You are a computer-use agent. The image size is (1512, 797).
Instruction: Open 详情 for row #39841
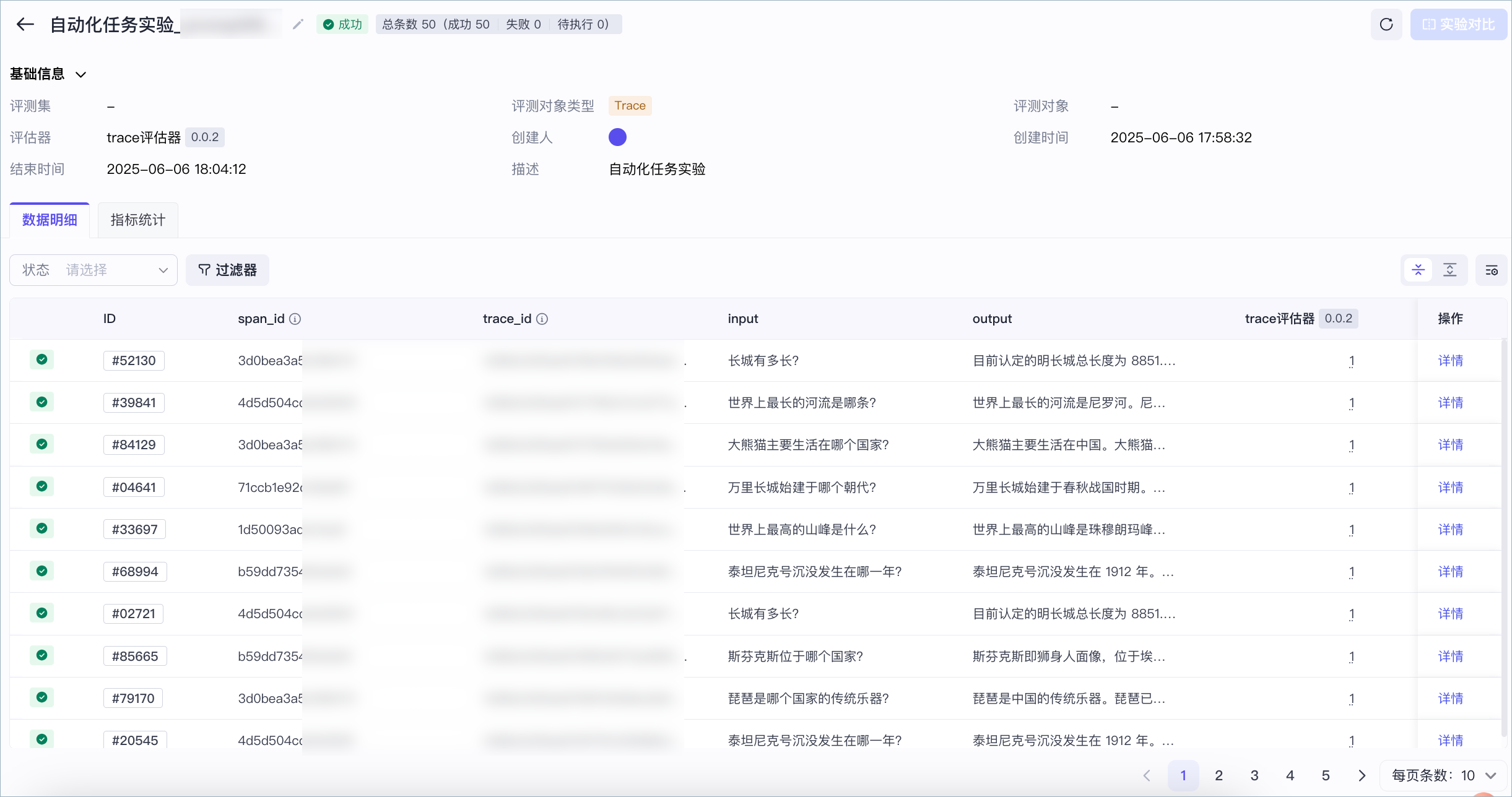tap(1450, 402)
